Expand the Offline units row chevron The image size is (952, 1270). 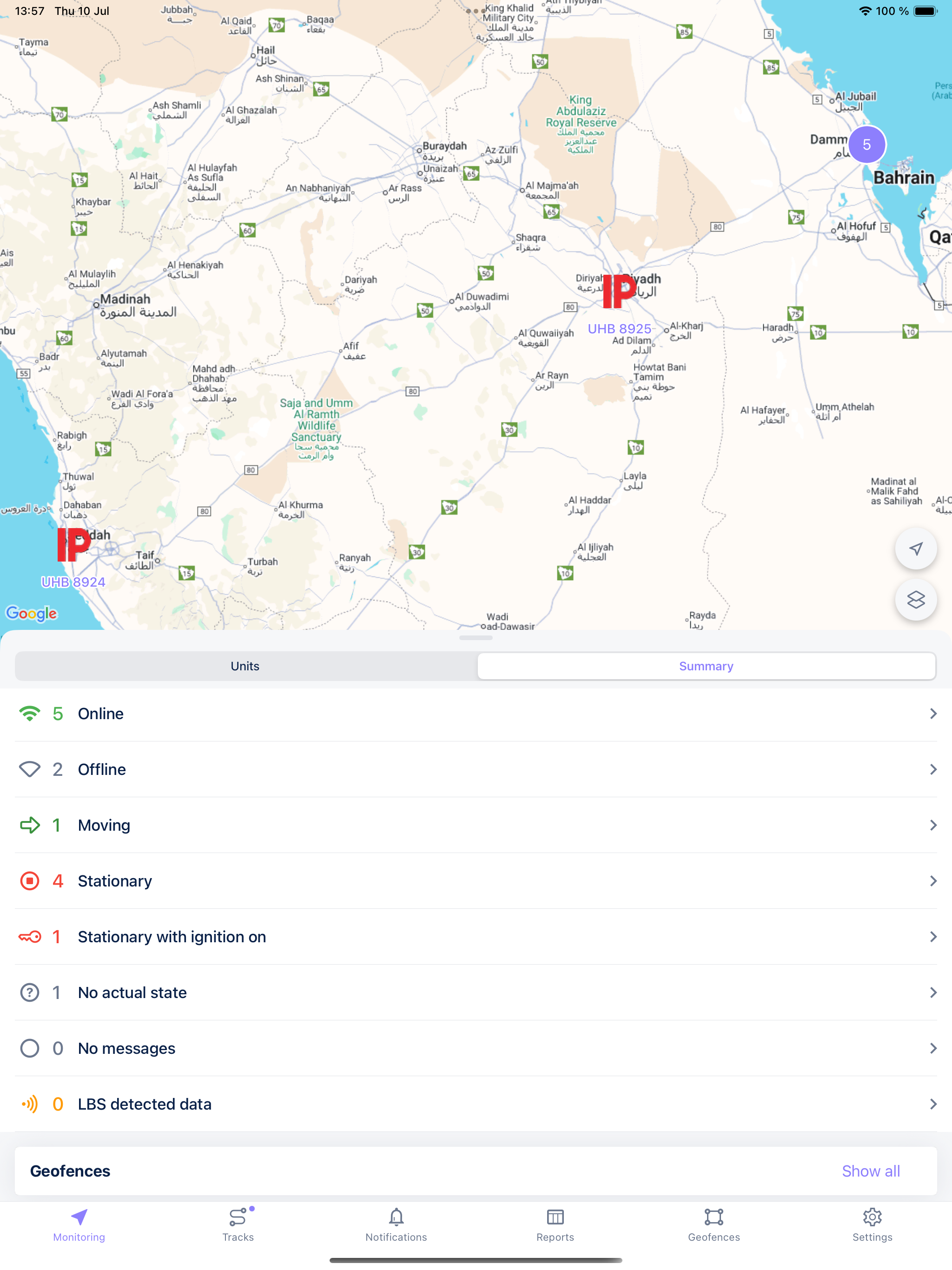coord(932,769)
